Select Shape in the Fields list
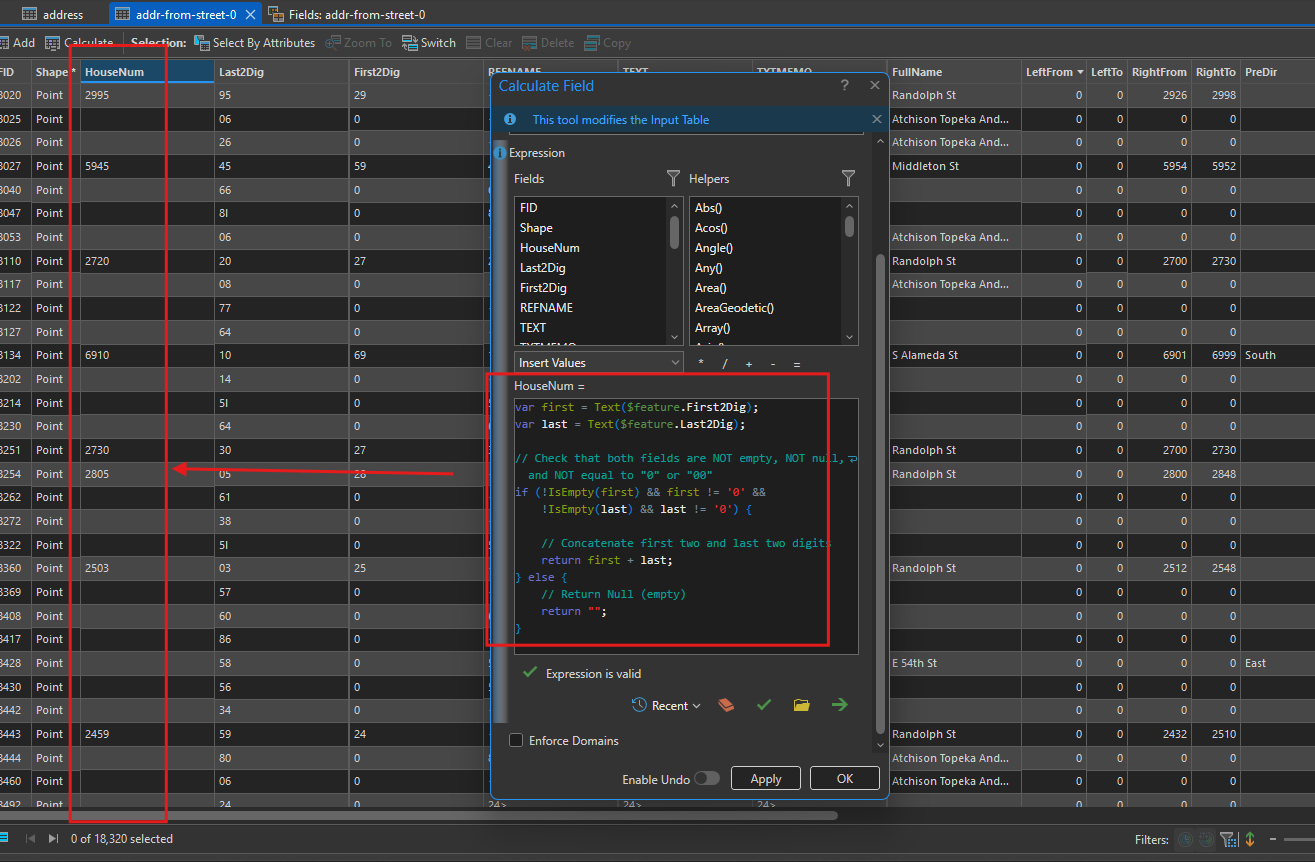The image size is (1315, 862). 536,228
